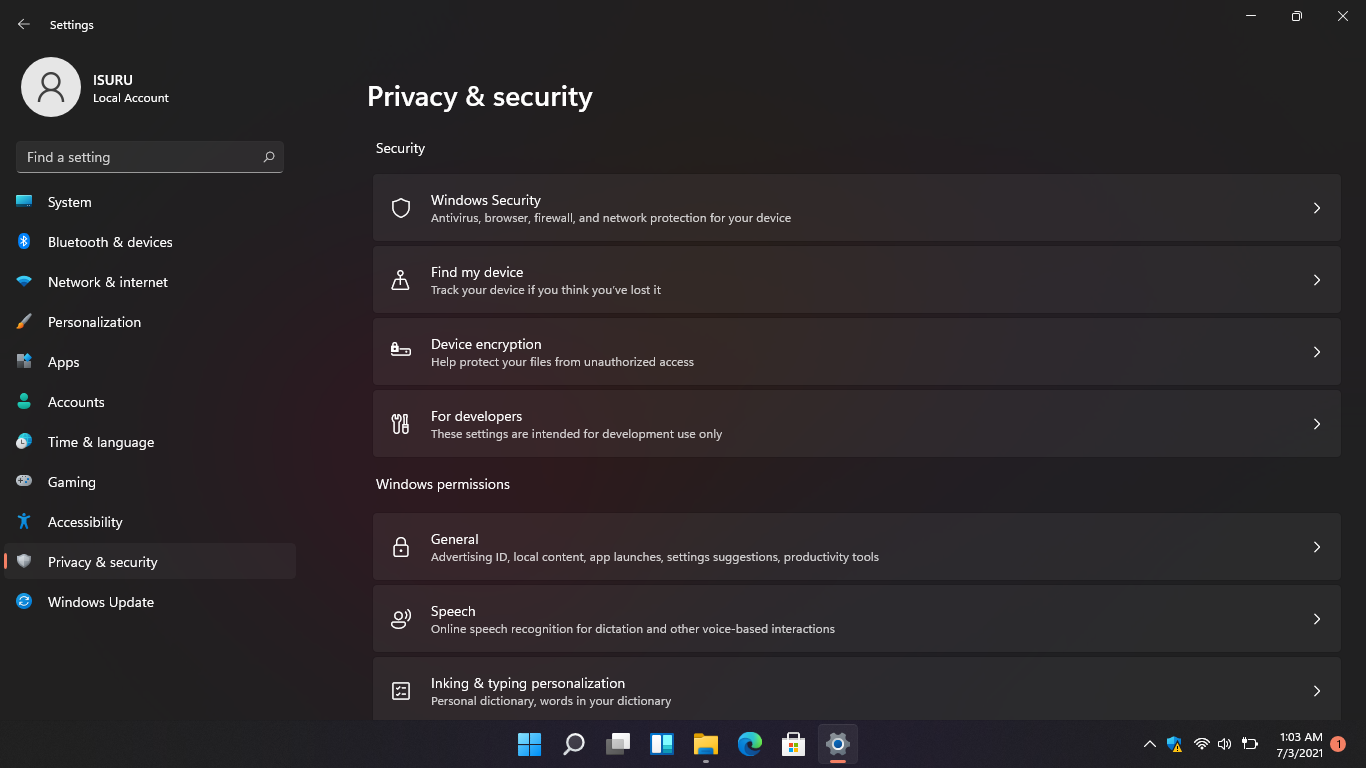1366x768 pixels.
Task: Open Microsoft Store from the taskbar
Action: (794, 744)
